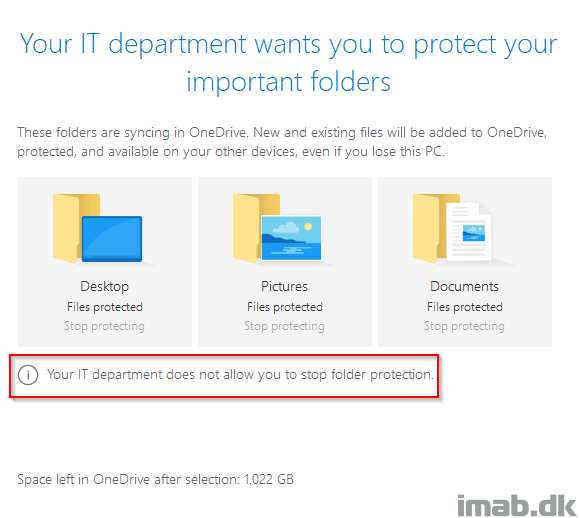Click Files protected under Pictures
The height and width of the screenshot is (518, 580).
[285, 307]
